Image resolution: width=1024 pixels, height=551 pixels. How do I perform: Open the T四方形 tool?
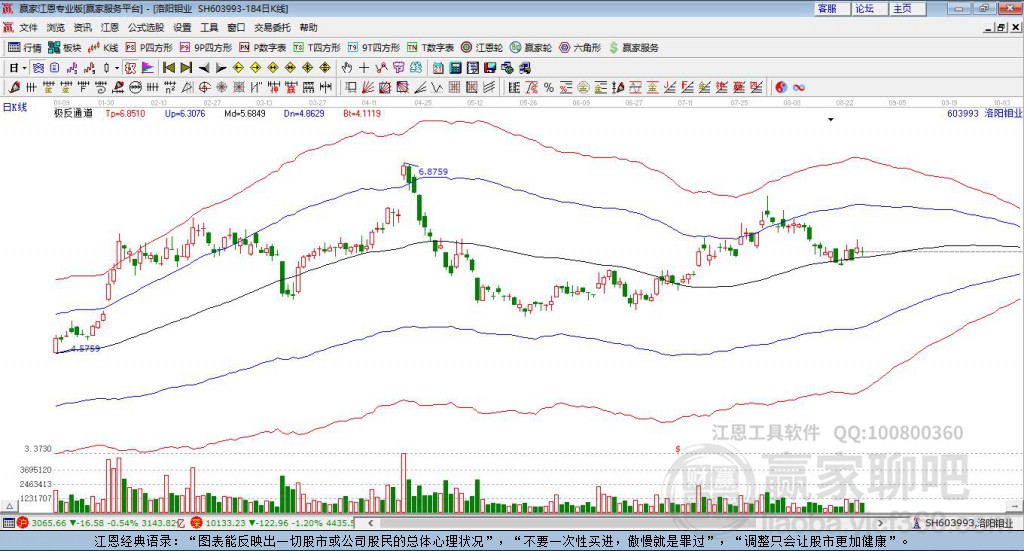[x=317, y=48]
